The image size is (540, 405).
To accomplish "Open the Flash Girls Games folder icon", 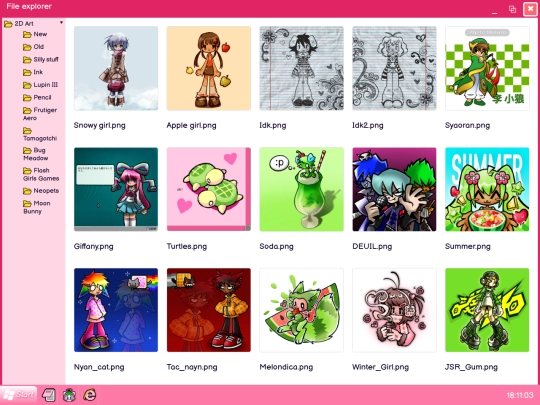I will (x=27, y=171).
